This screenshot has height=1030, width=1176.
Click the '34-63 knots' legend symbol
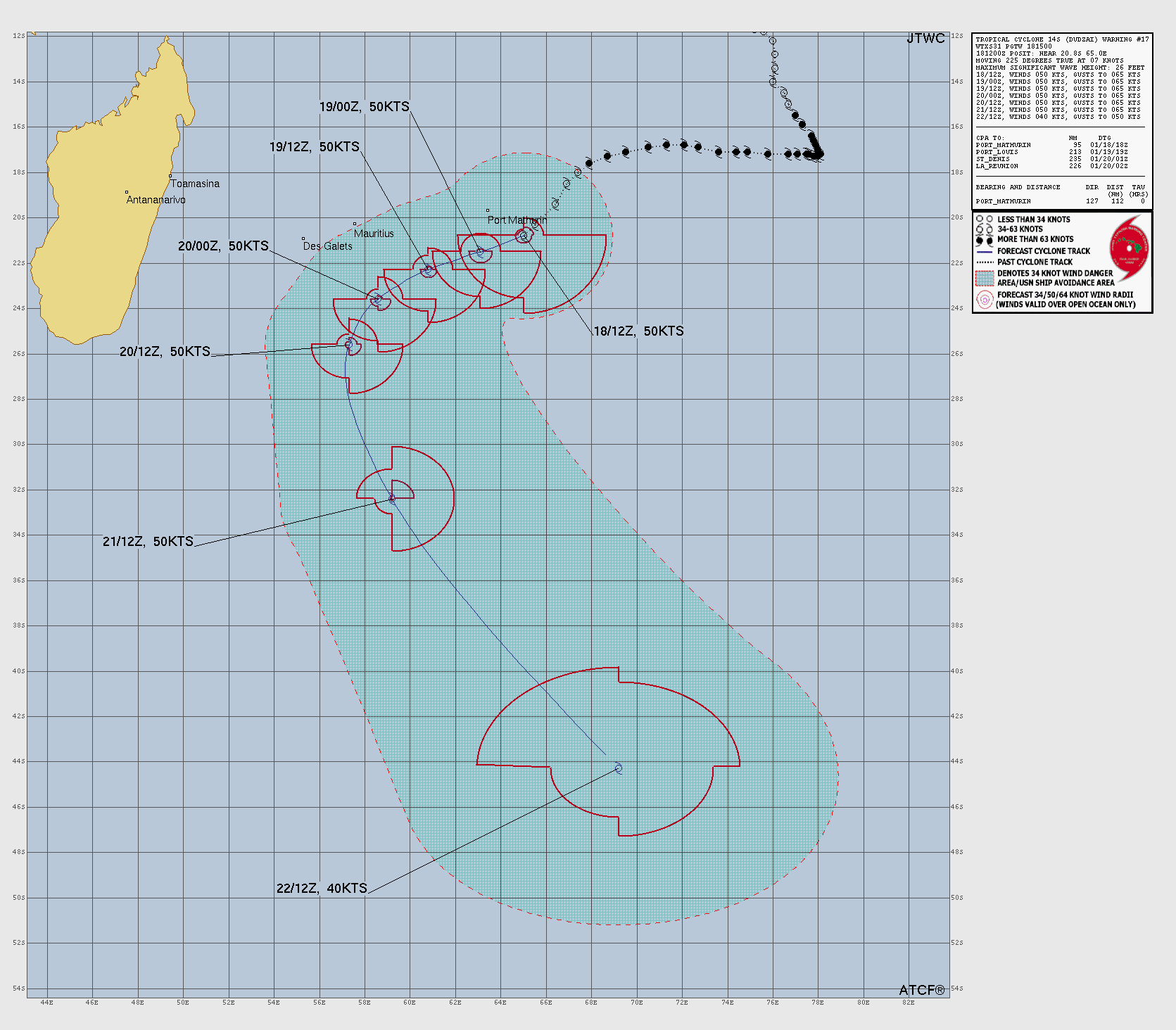(x=984, y=229)
